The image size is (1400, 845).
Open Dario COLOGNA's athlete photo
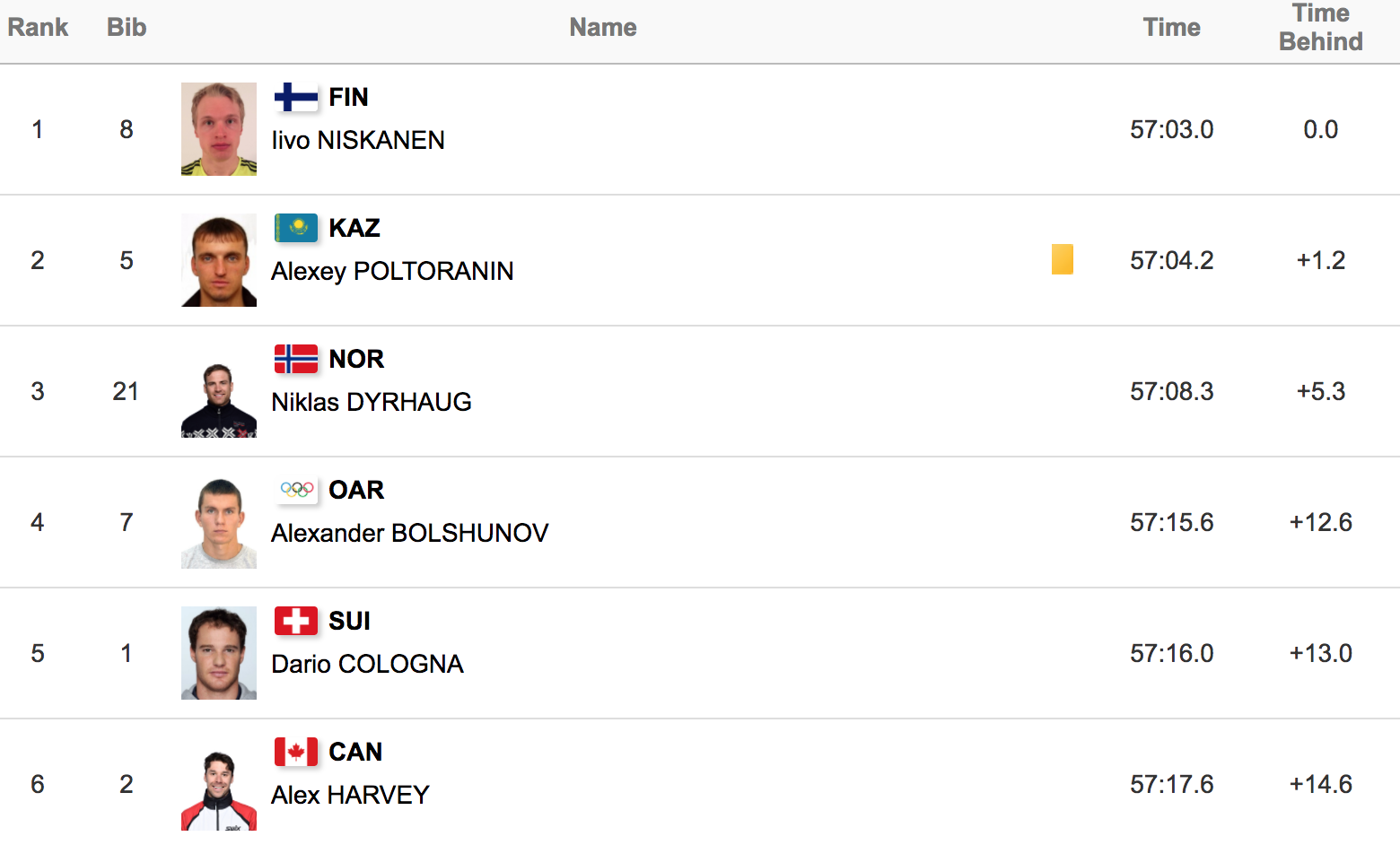point(219,653)
